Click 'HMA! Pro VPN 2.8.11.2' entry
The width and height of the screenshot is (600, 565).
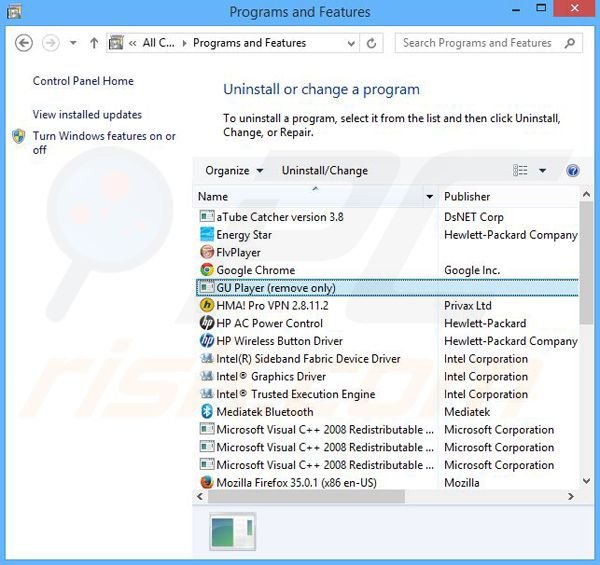pos(272,305)
